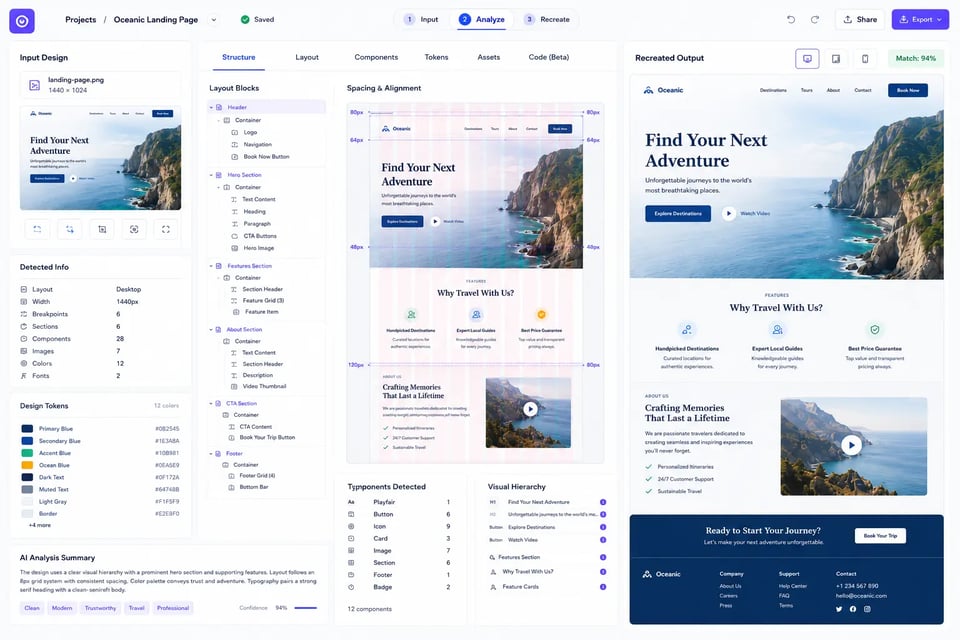Click the landing-page.png file icon
The height and width of the screenshot is (640, 960).
[35, 85]
